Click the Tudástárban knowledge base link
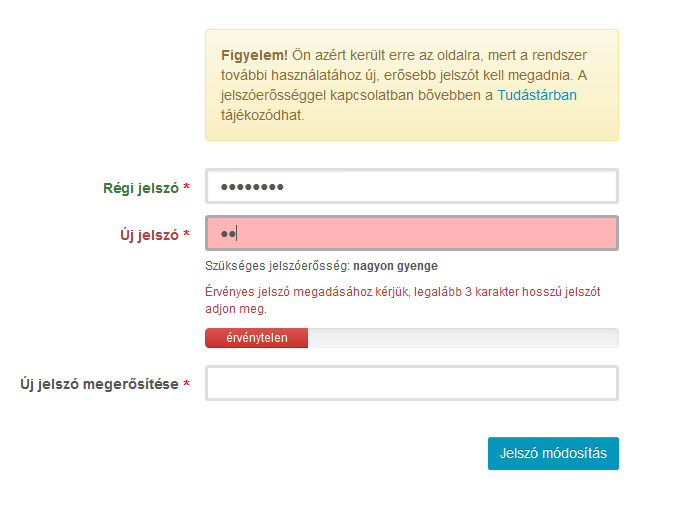The image size is (677, 526). click(x=537, y=96)
